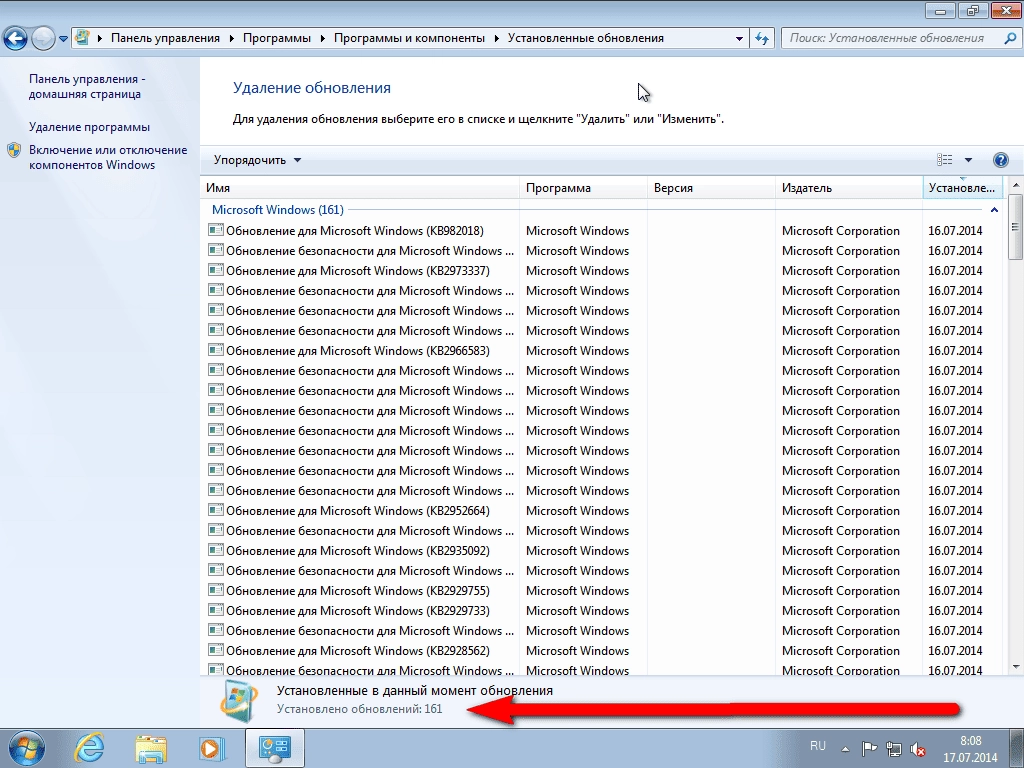Select update KB2973337
This screenshot has height=768, width=1024.
tap(358, 270)
